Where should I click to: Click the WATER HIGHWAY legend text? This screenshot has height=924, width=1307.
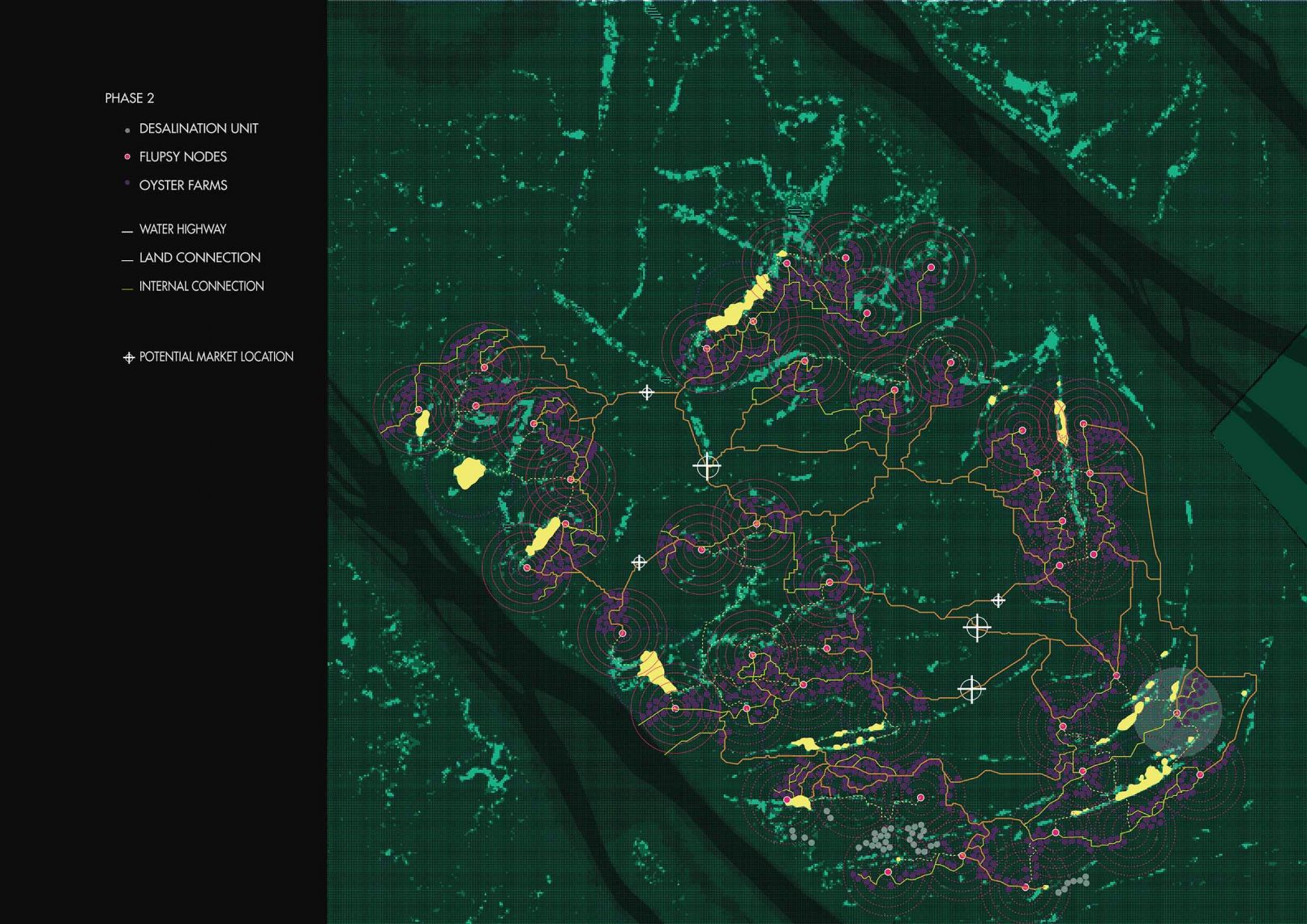(182, 229)
